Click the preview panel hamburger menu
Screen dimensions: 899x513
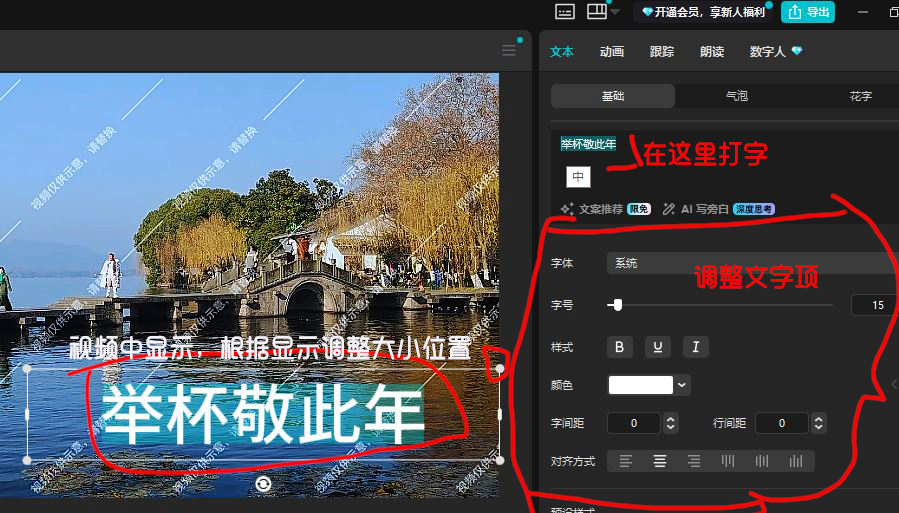[x=509, y=51]
